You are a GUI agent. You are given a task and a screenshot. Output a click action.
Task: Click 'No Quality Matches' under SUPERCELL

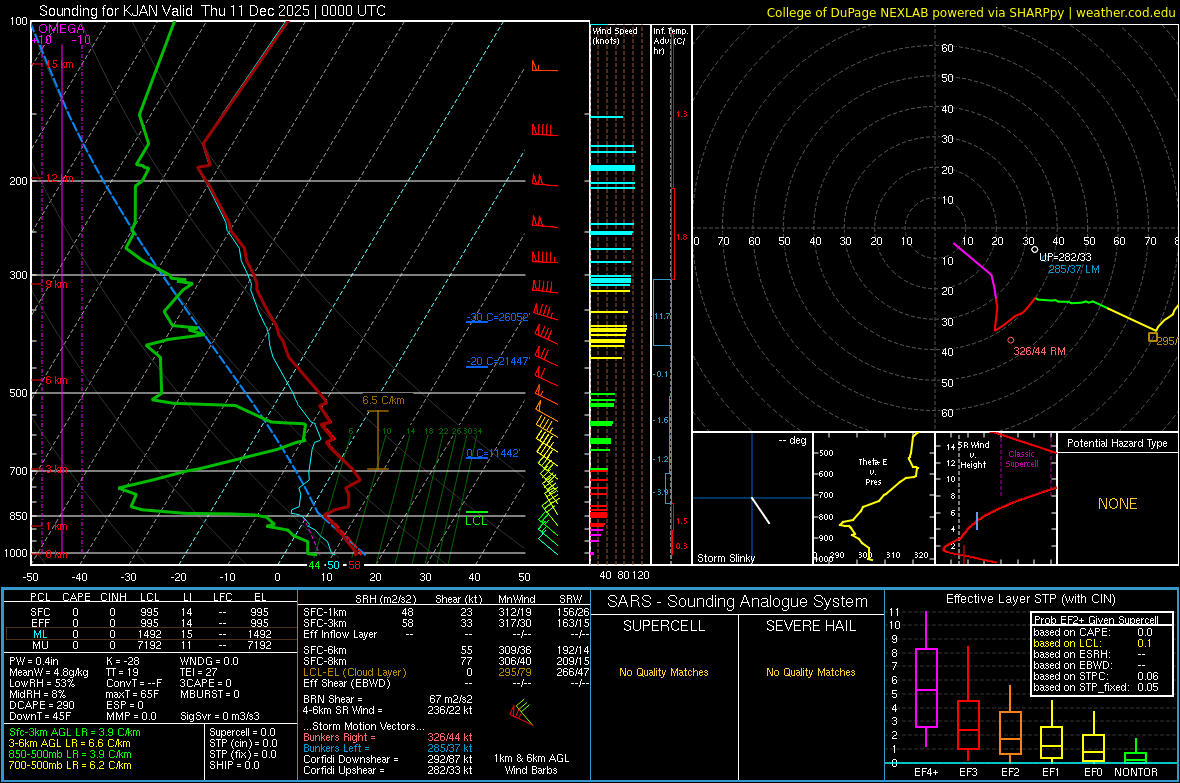click(x=664, y=672)
